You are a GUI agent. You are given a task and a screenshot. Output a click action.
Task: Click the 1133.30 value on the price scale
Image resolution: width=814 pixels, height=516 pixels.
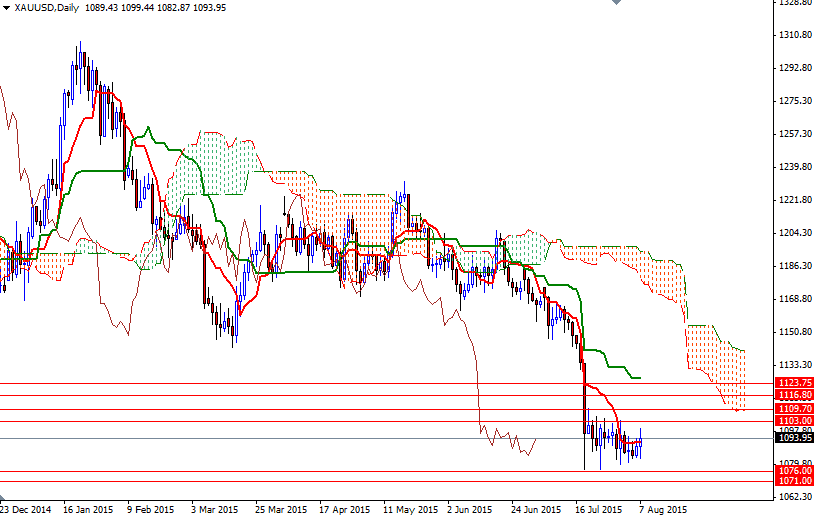(x=793, y=365)
